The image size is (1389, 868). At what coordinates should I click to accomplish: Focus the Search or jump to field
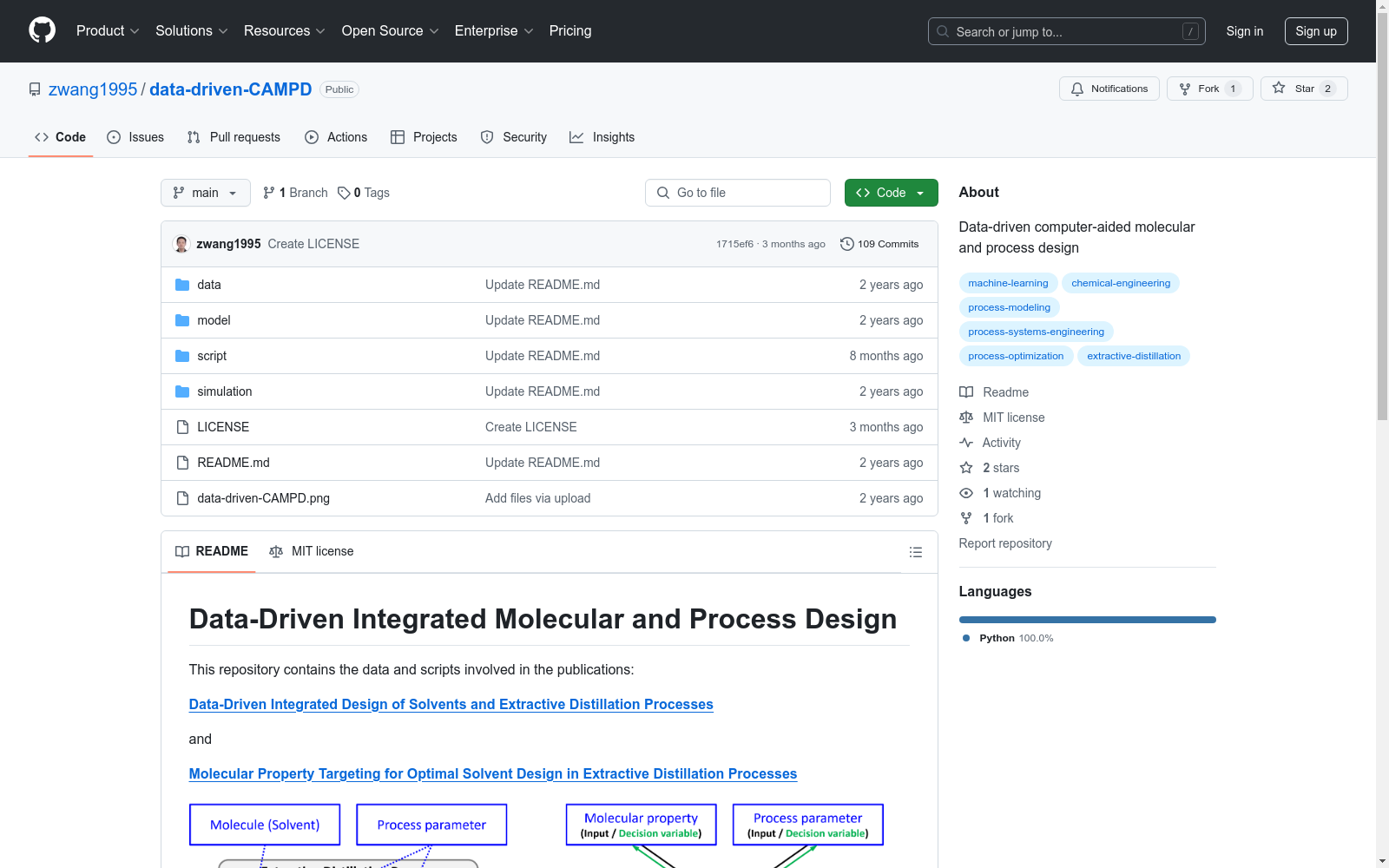pos(1067,31)
